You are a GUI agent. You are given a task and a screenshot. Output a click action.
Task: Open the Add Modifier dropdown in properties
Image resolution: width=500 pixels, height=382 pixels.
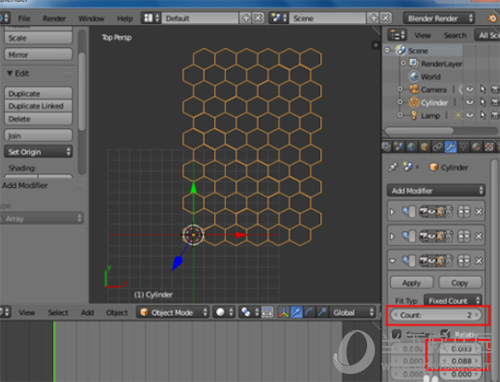(436, 191)
